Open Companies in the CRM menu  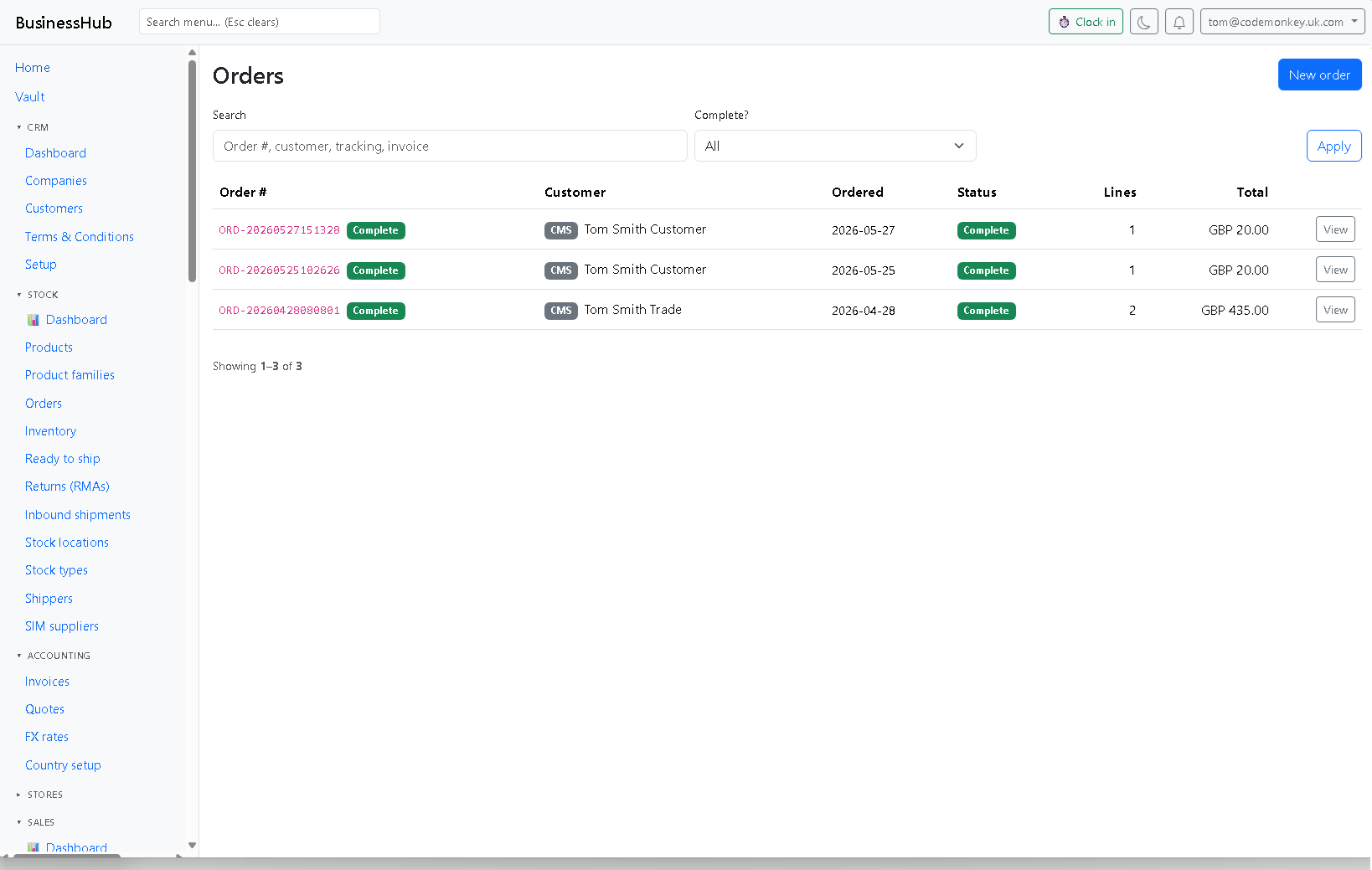56,181
